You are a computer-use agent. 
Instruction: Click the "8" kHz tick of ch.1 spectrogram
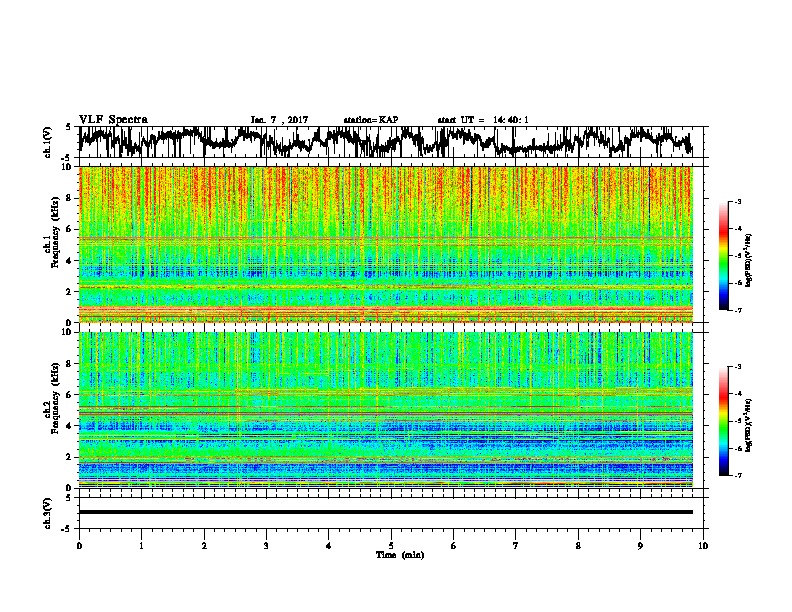[70, 198]
